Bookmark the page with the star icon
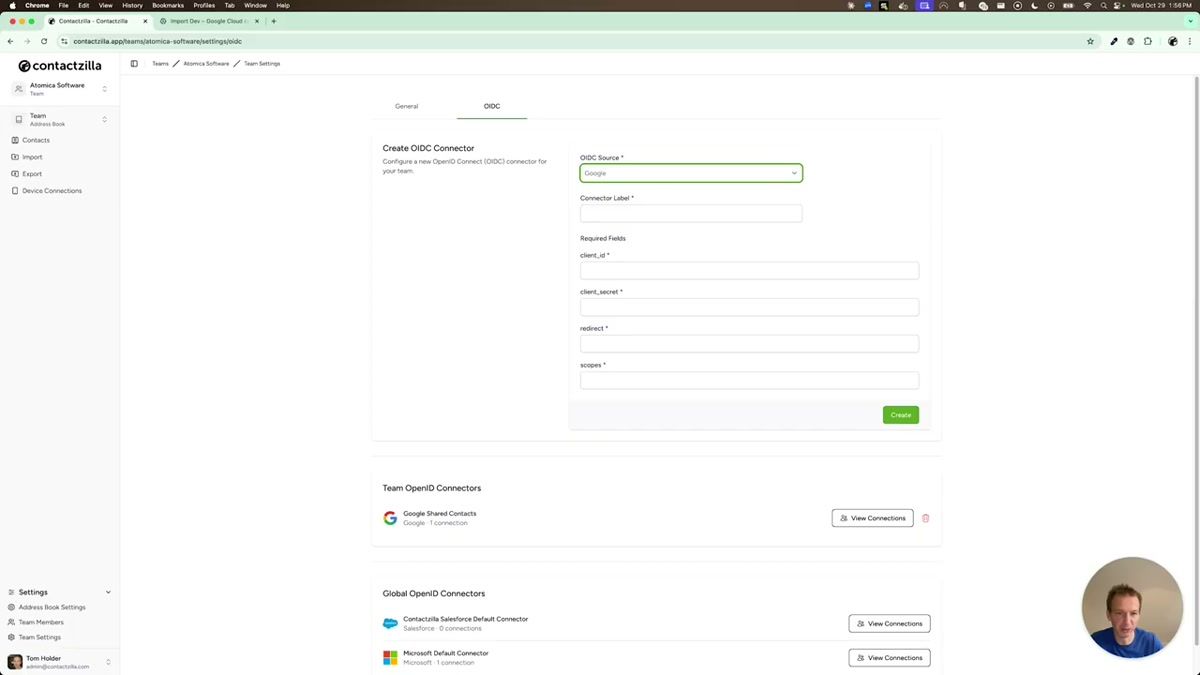This screenshot has width=1200, height=675. tap(1090, 41)
